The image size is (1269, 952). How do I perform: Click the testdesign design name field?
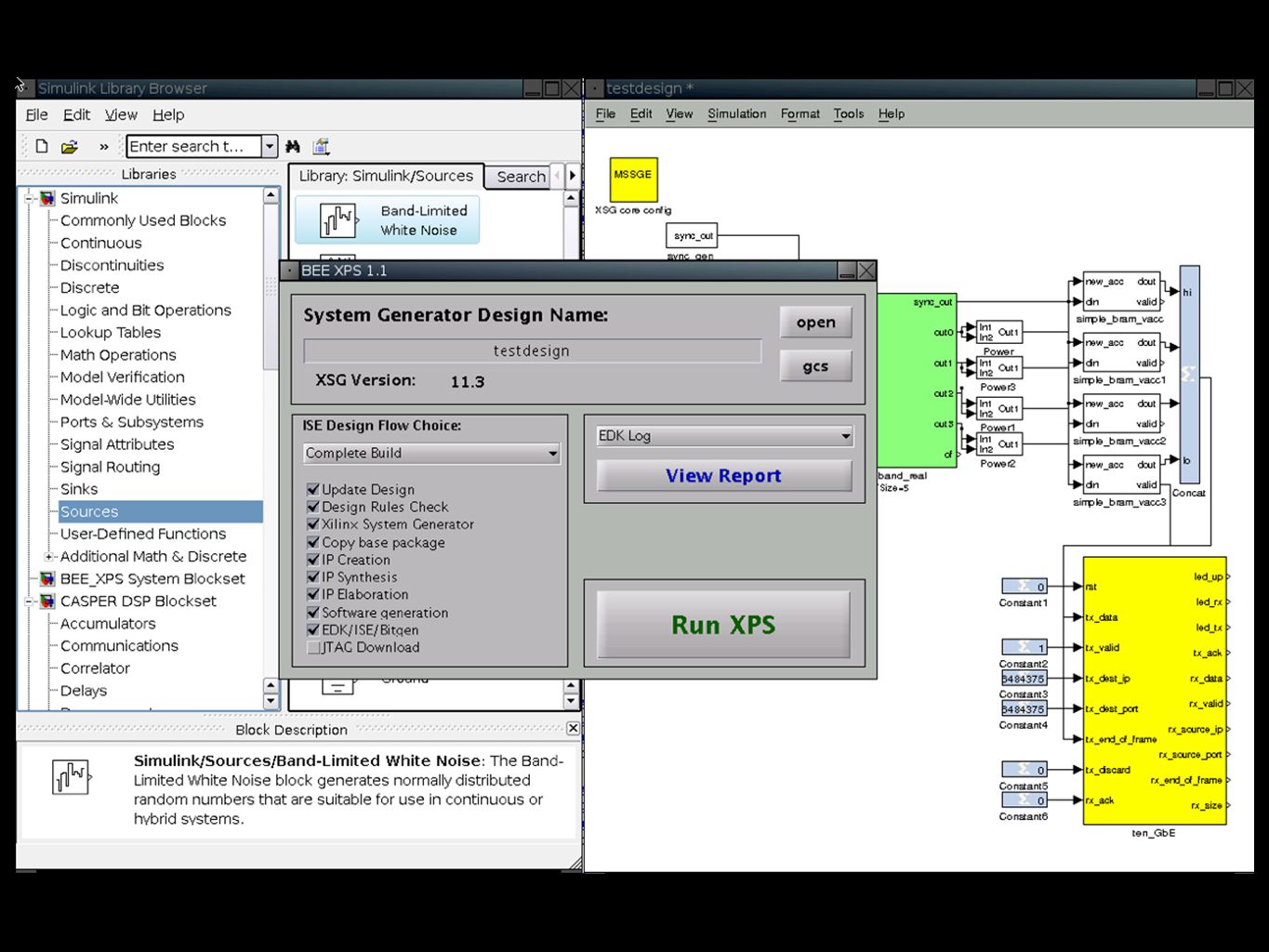[x=532, y=351]
